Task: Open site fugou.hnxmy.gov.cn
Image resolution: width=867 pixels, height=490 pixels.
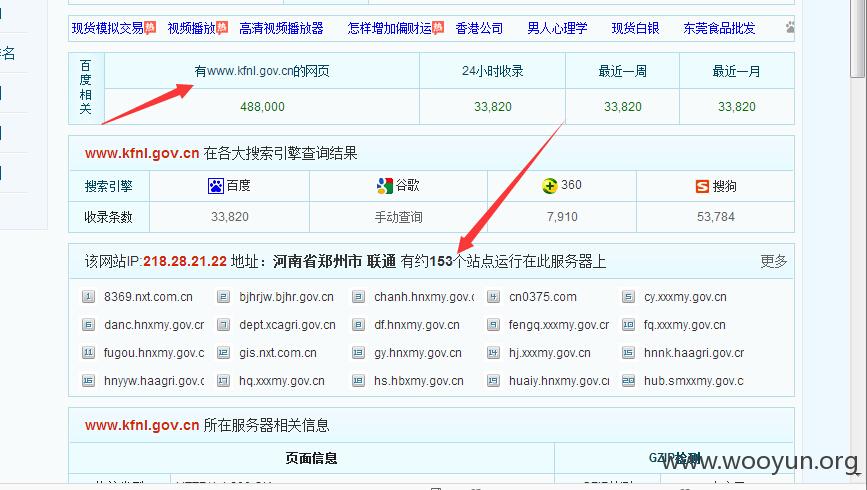Action: click(x=154, y=353)
